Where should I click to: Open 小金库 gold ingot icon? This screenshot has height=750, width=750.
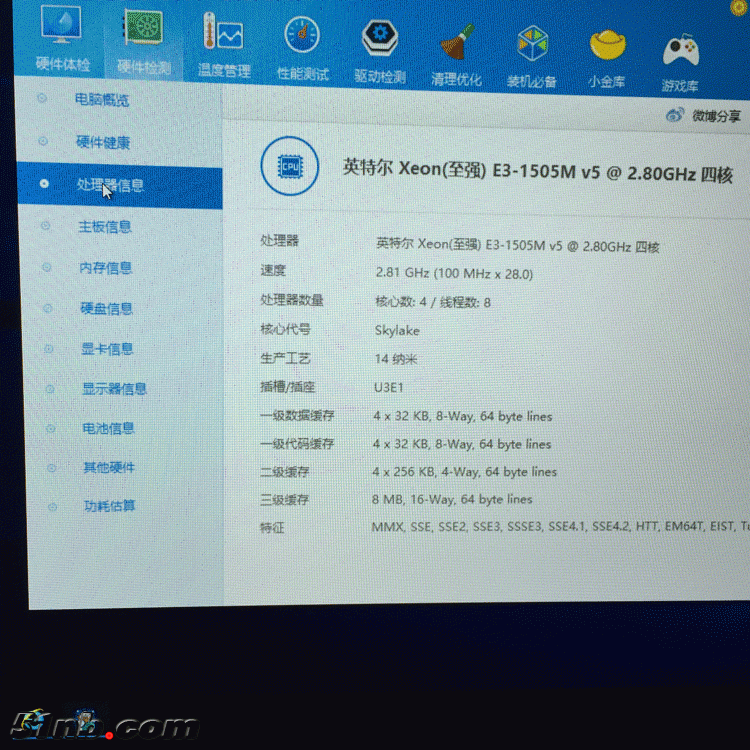pos(607,45)
